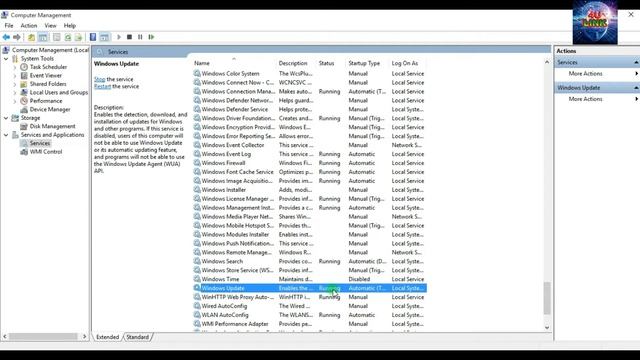Open More Actions under Windows Update

(x=585, y=99)
